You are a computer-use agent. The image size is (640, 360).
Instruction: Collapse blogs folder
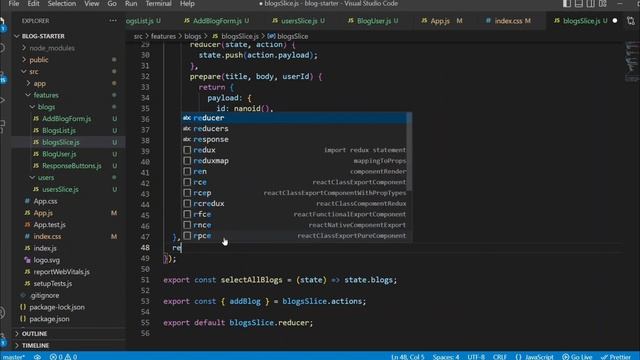46,107
